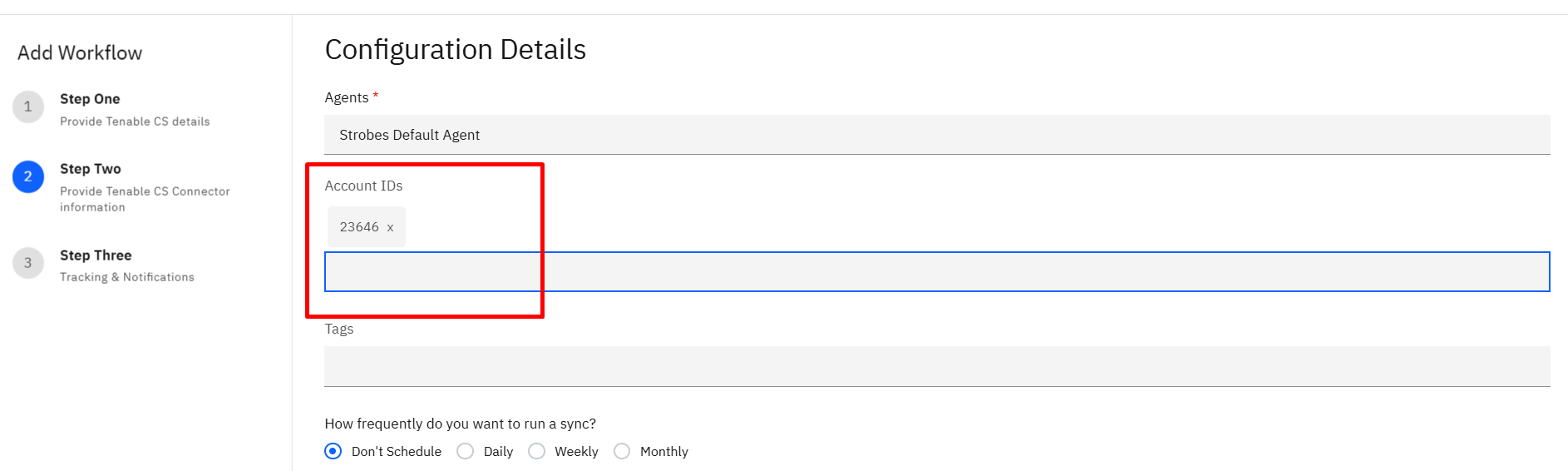Choose the Weekly sync frequency
Image resolution: width=1568 pixels, height=471 pixels.
[x=537, y=451]
